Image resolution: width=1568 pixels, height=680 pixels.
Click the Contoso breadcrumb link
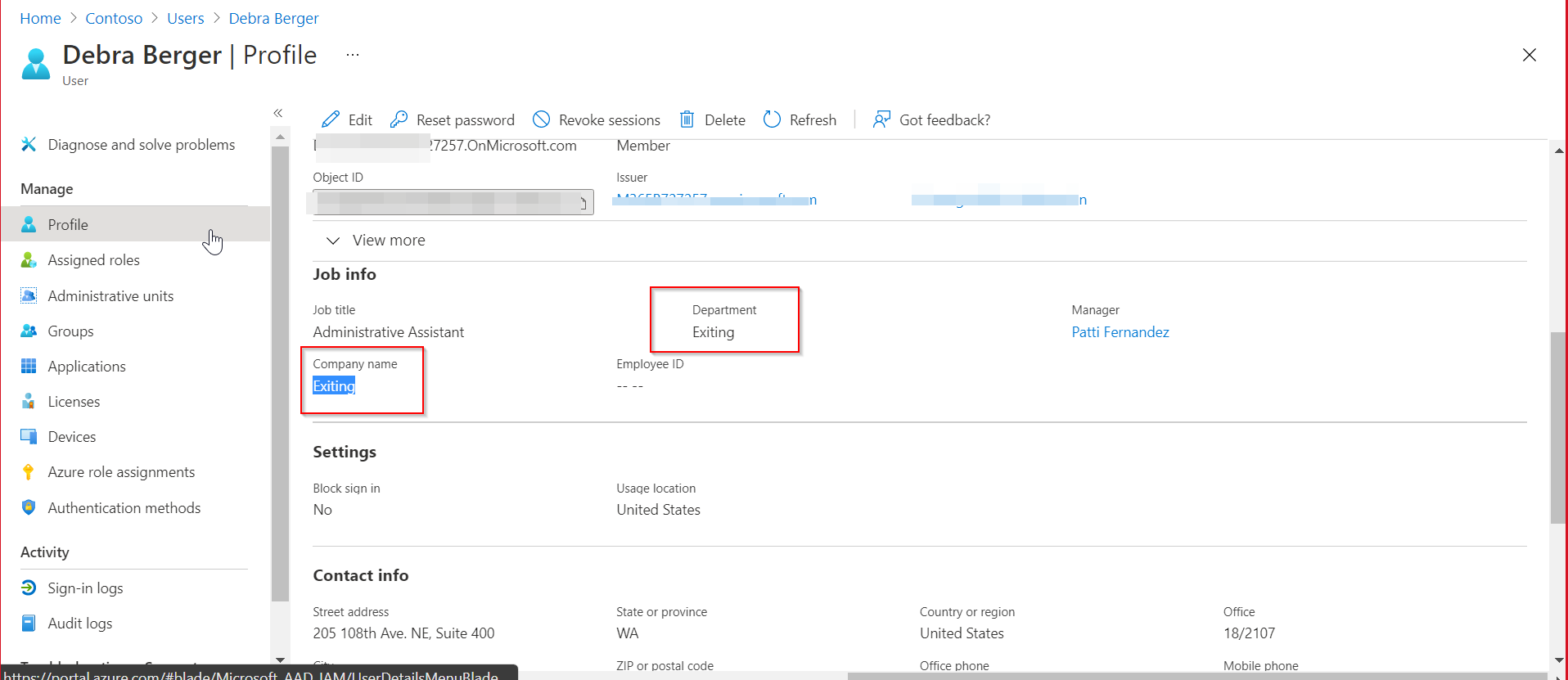pyautogui.click(x=114, y=18)
